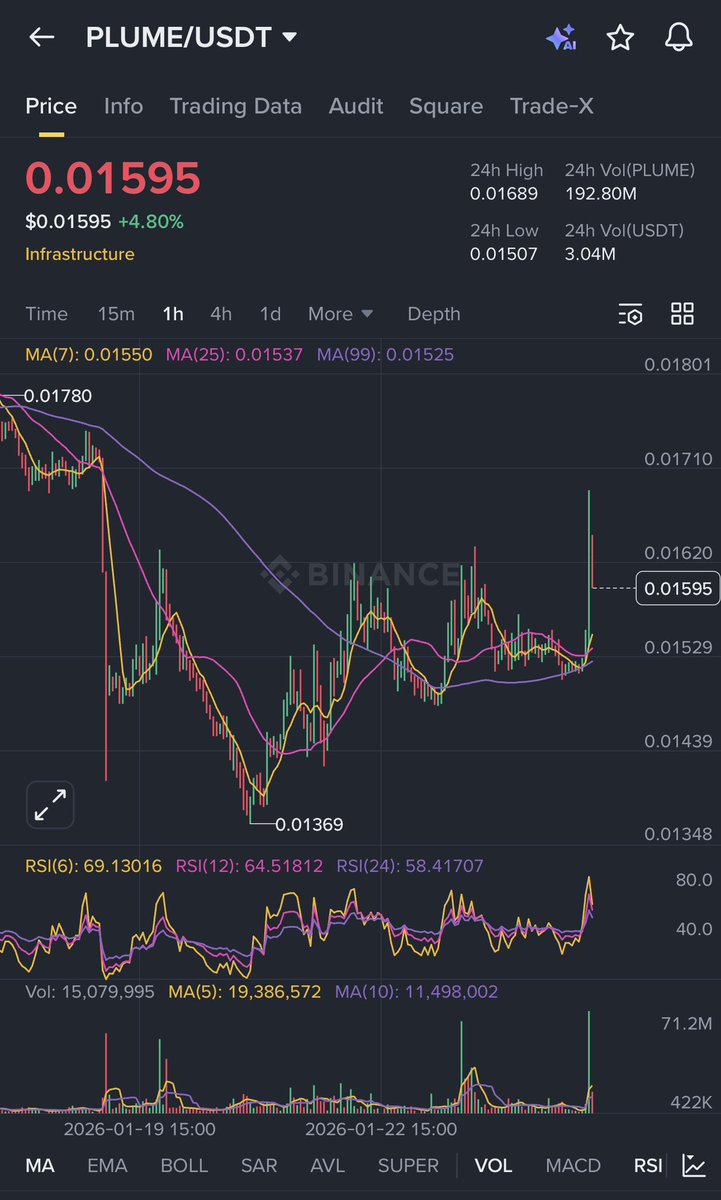Tap the RSI(12): 64.51812 legend

pos(249,866)
